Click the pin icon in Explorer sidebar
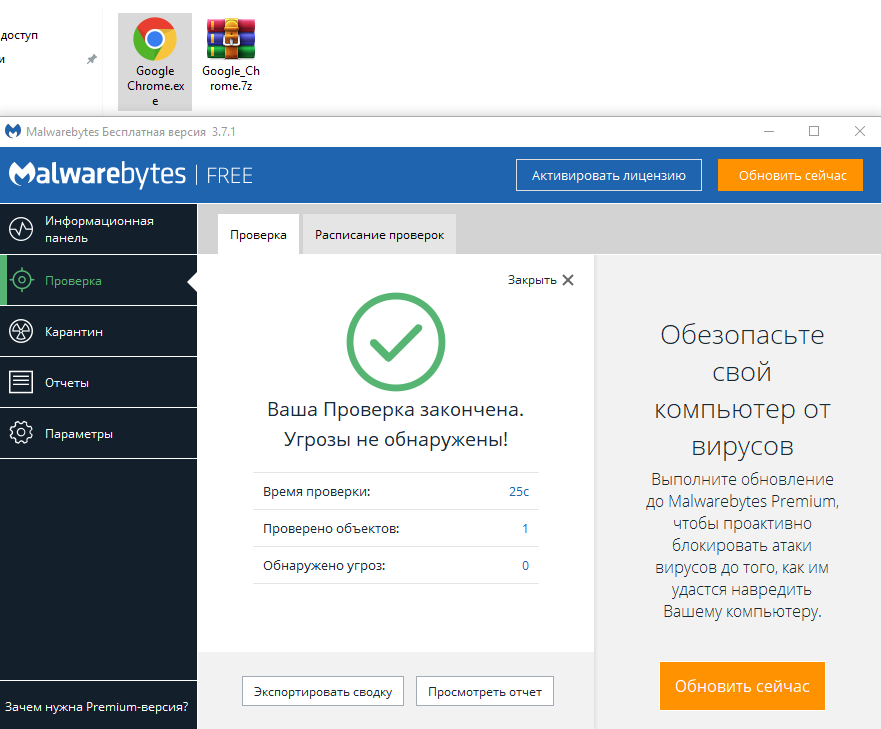 pos(92,59)
